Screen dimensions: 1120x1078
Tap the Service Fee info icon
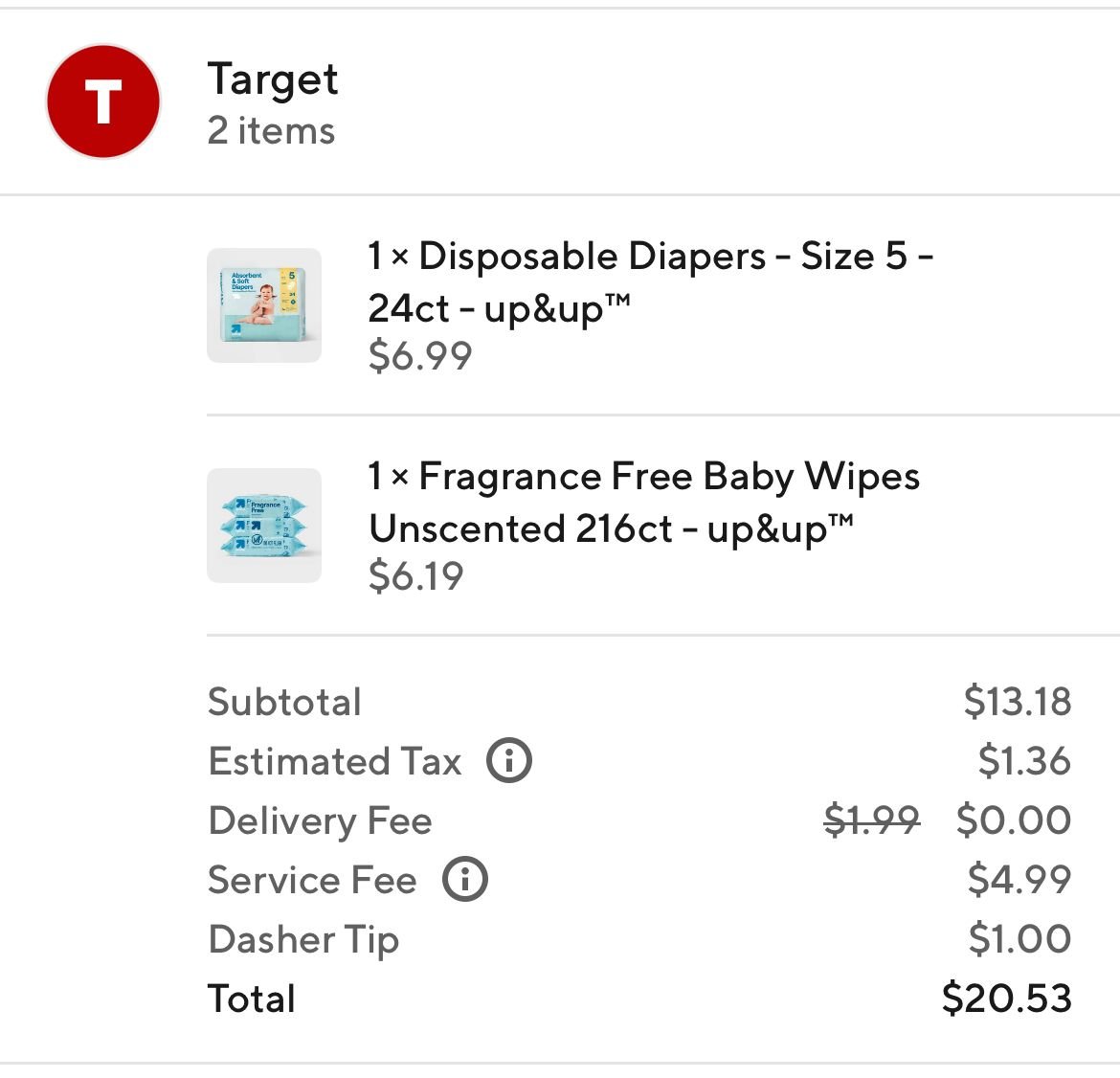(x=465, y=880)
